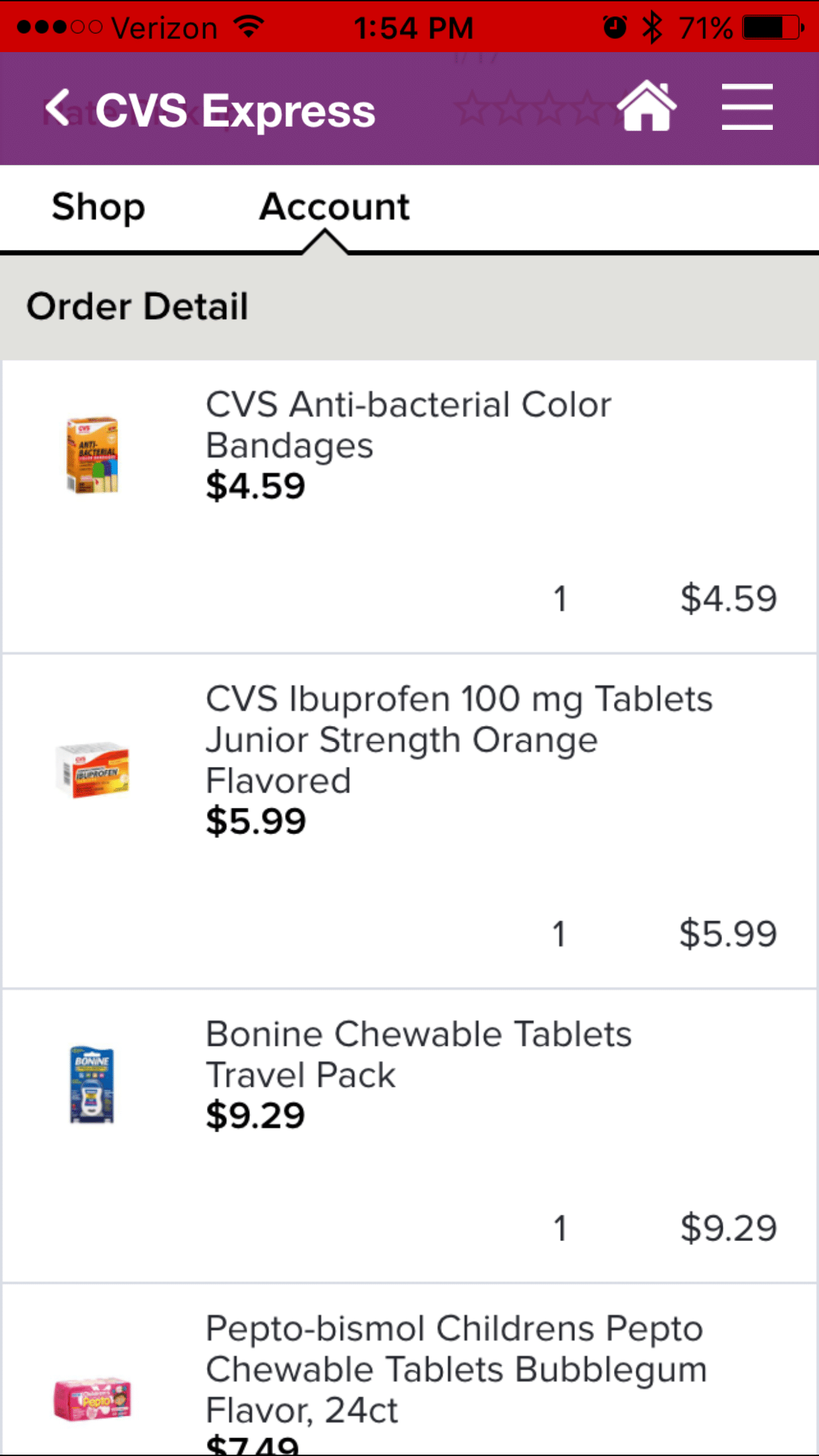Tap the alarm clock status icon
The height and width of the screenshot is (1456, 819).
pyautogui.click(x=615, y=28)
